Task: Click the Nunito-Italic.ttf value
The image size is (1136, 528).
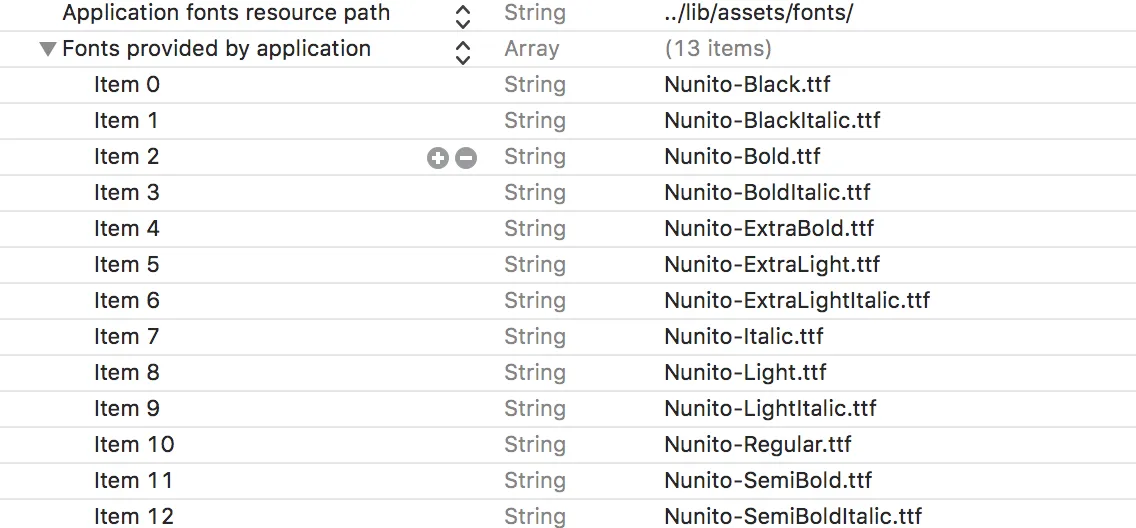Action: (x=743, y=337)
